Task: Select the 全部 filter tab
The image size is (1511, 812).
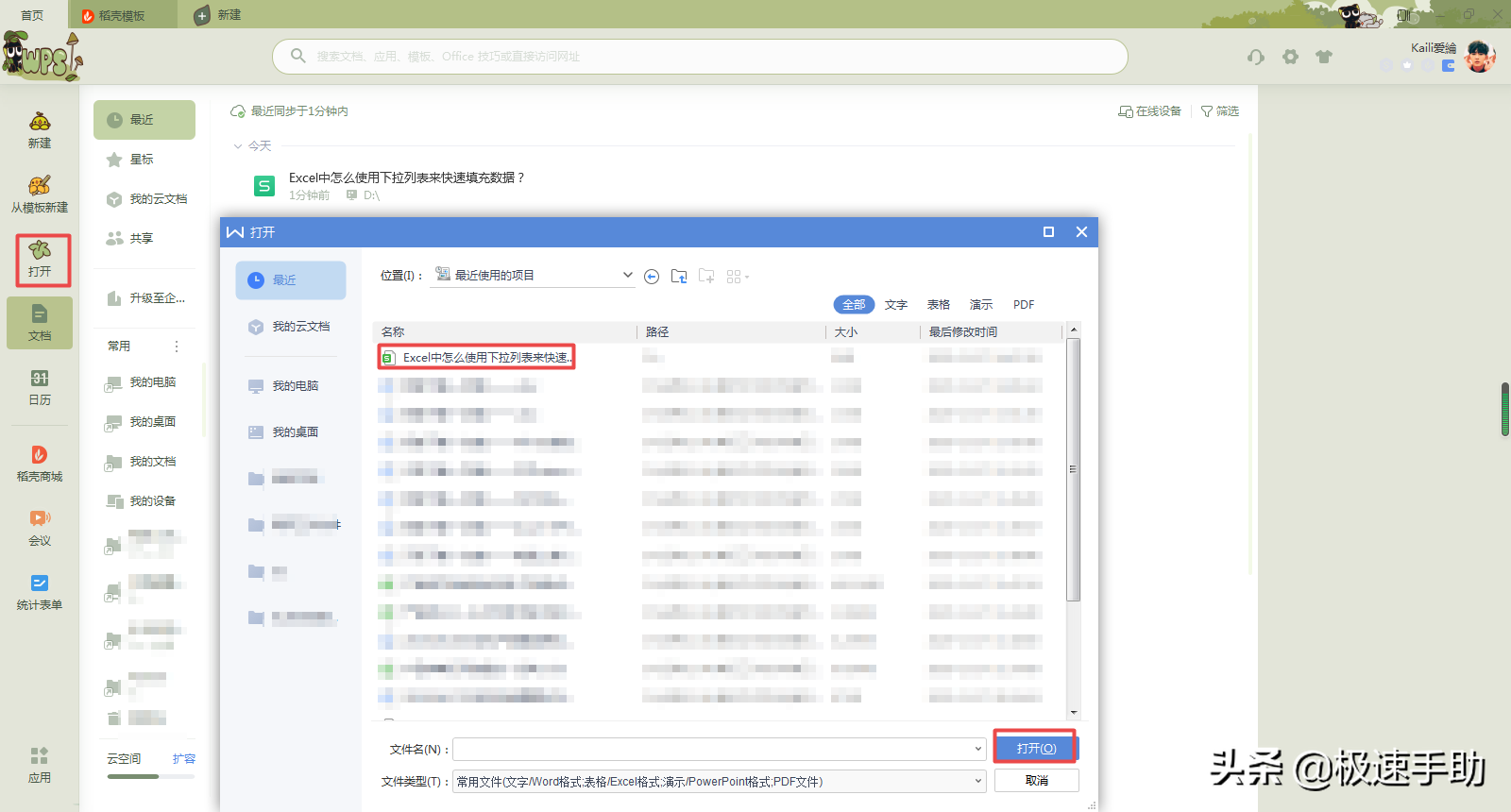Action: coord(854,304)
